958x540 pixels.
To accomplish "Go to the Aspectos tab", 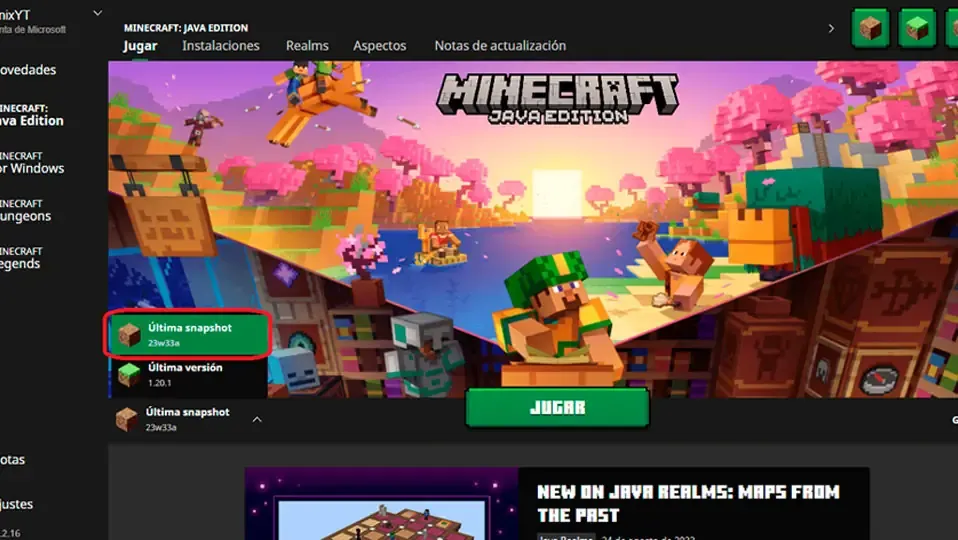I will [x=380, y=46].
